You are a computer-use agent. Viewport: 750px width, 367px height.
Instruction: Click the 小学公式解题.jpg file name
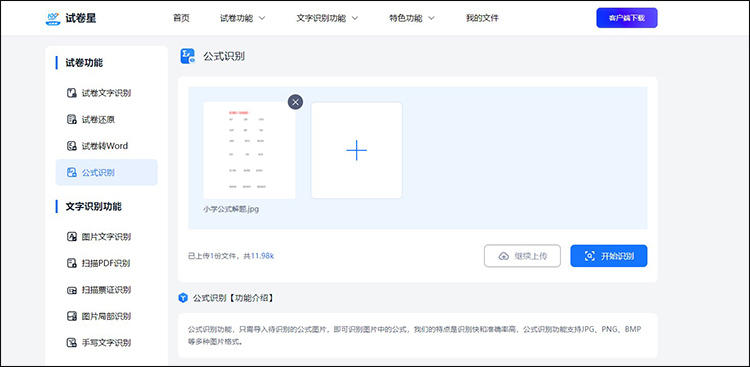click(x=231, y=209)
